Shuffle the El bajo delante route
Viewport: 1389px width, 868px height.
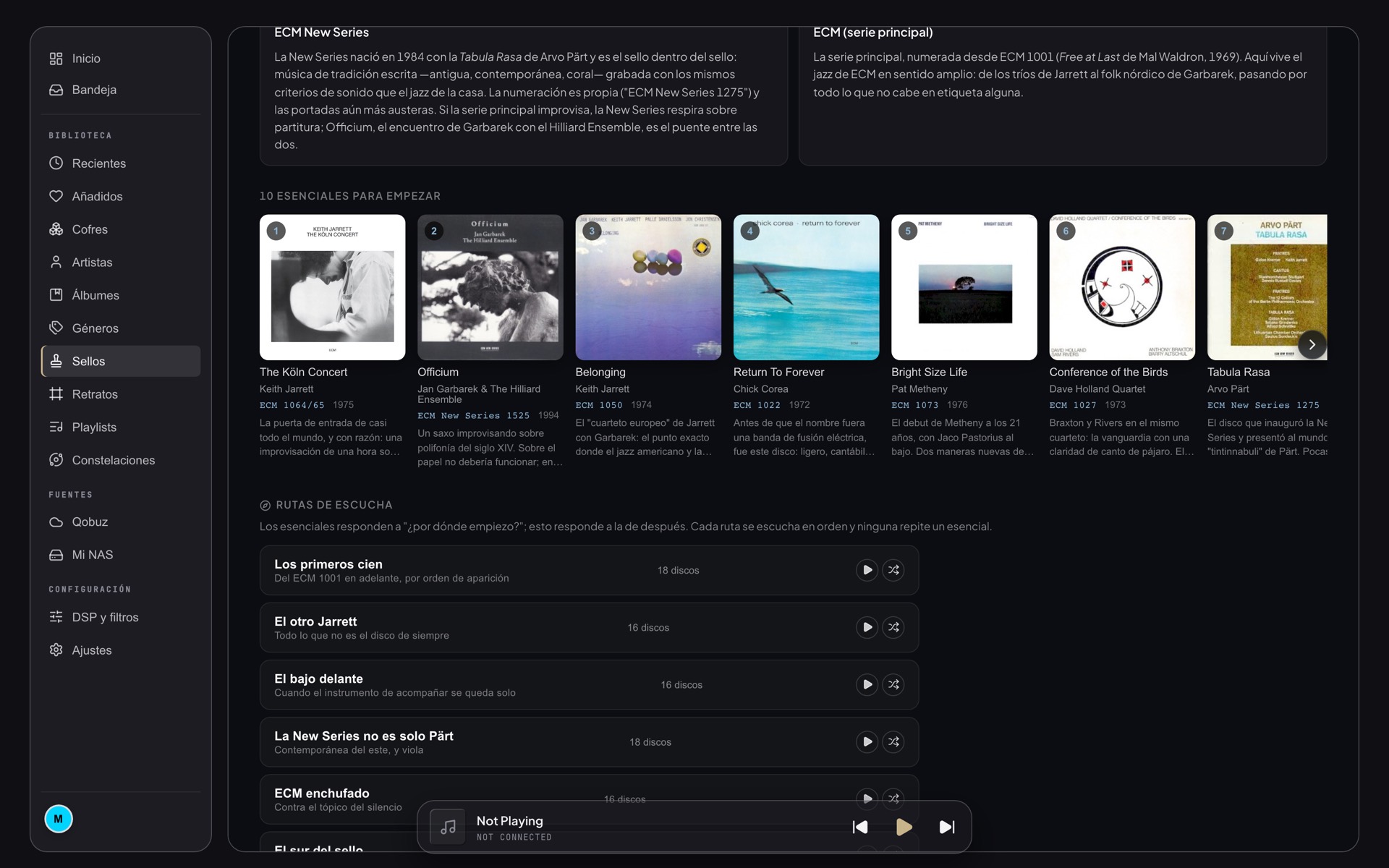pos(893,684)
